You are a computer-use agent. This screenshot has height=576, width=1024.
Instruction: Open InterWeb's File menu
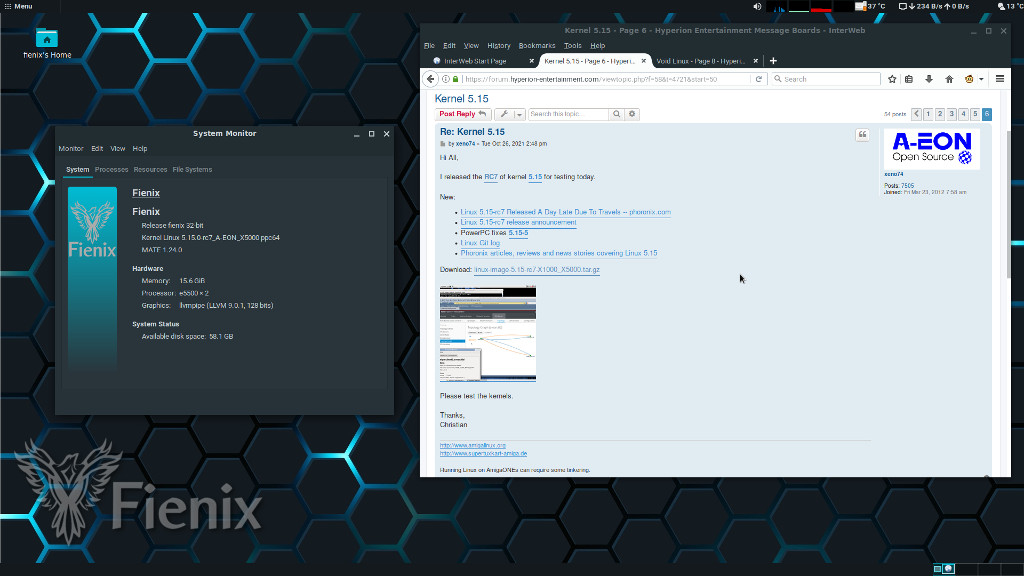429,46
